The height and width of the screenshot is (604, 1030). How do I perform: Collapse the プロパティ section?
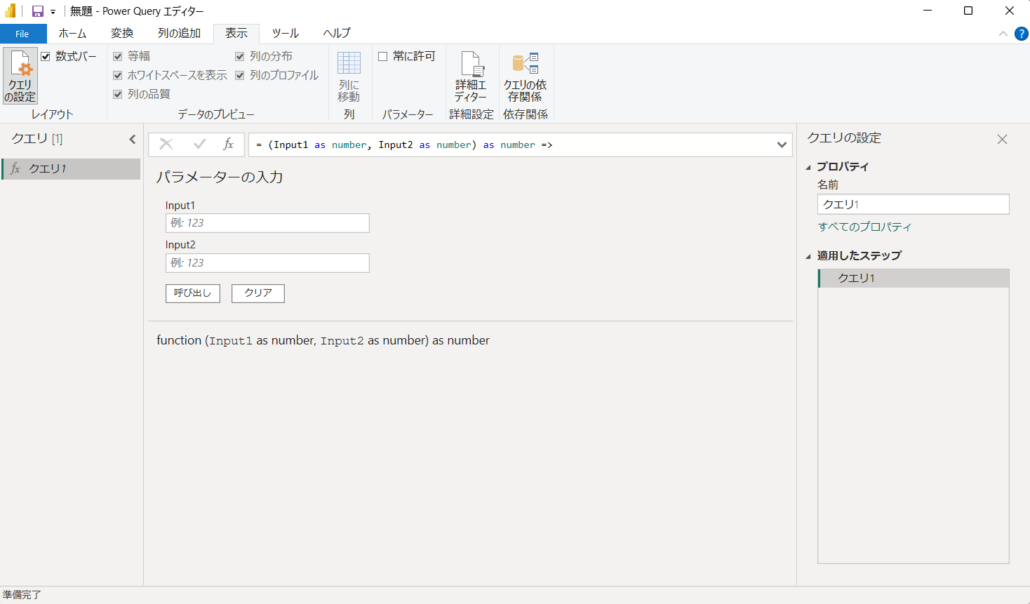click(809, 167)
